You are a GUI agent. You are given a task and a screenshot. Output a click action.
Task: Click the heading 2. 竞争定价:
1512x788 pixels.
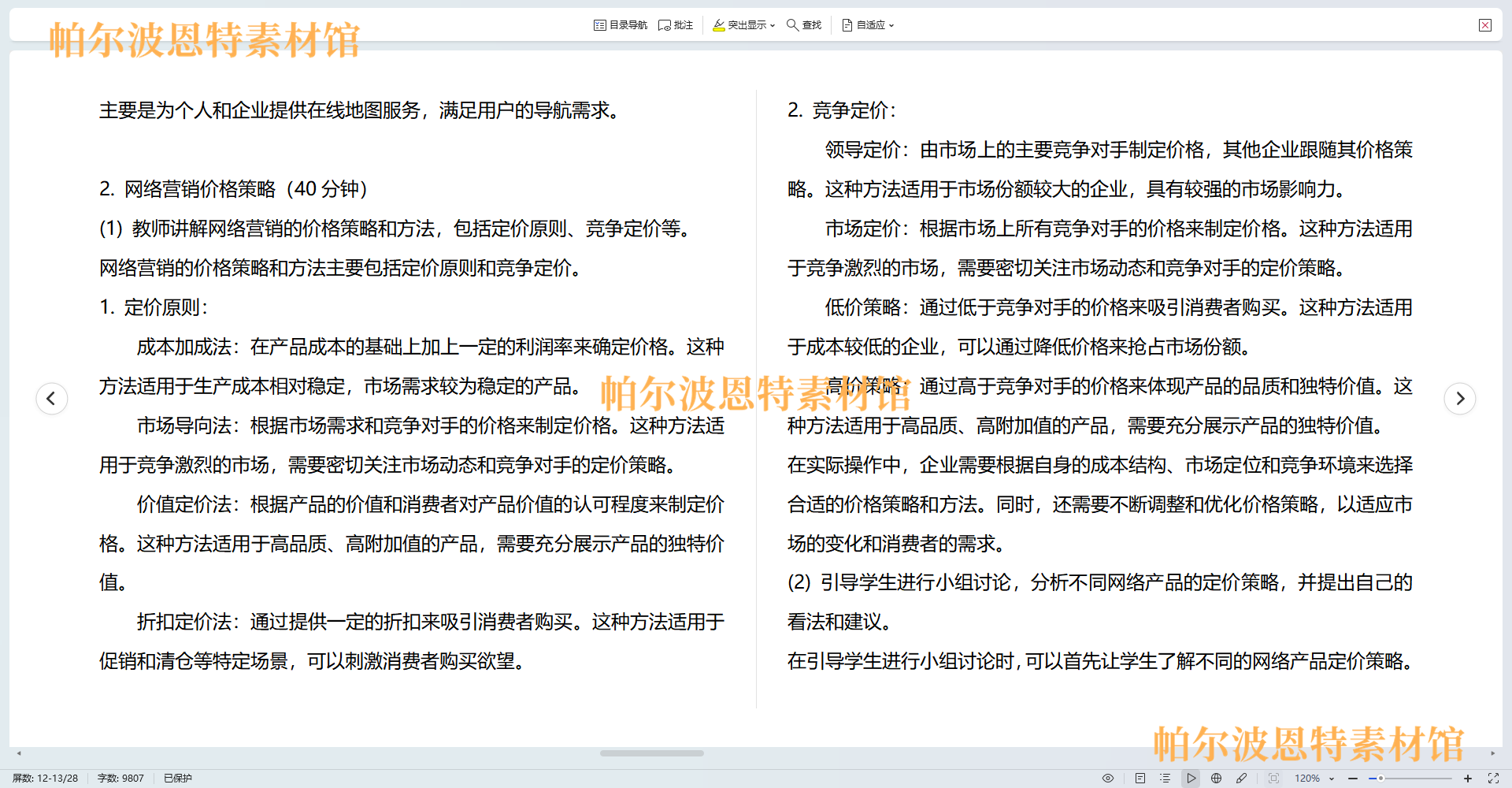point(842,110)
